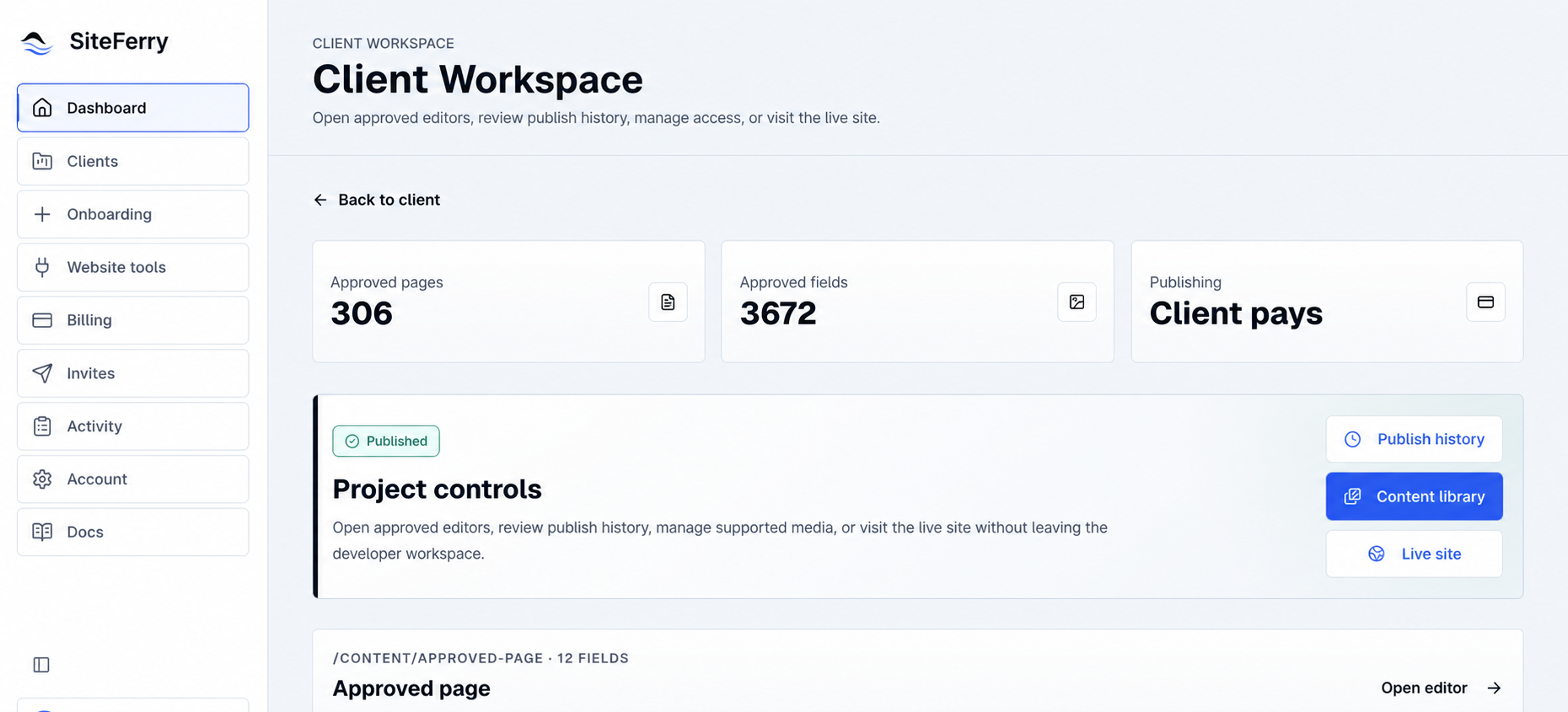Image resolution: width=1568 pixels, height=712 pixels.
Task: Click the Approved page title
Action: [x=411, y=688]
